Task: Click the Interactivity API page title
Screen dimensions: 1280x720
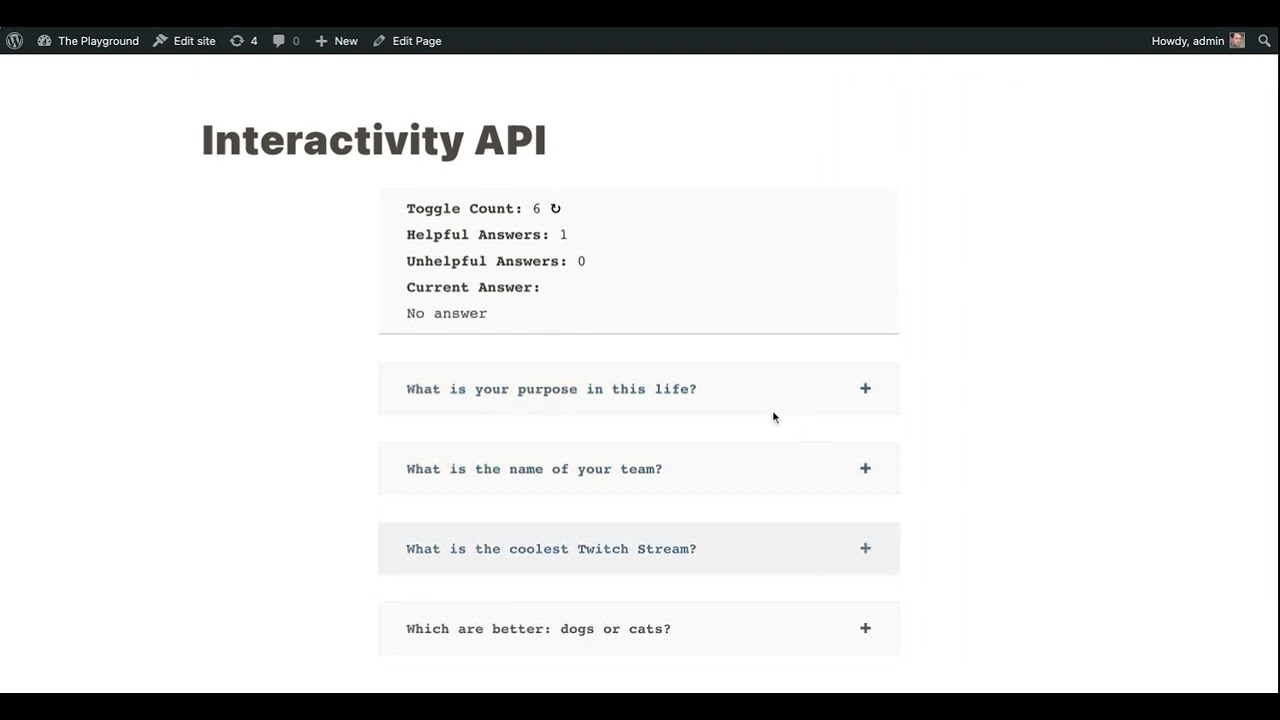Action: pyautogui.click(x=374, y=140)
